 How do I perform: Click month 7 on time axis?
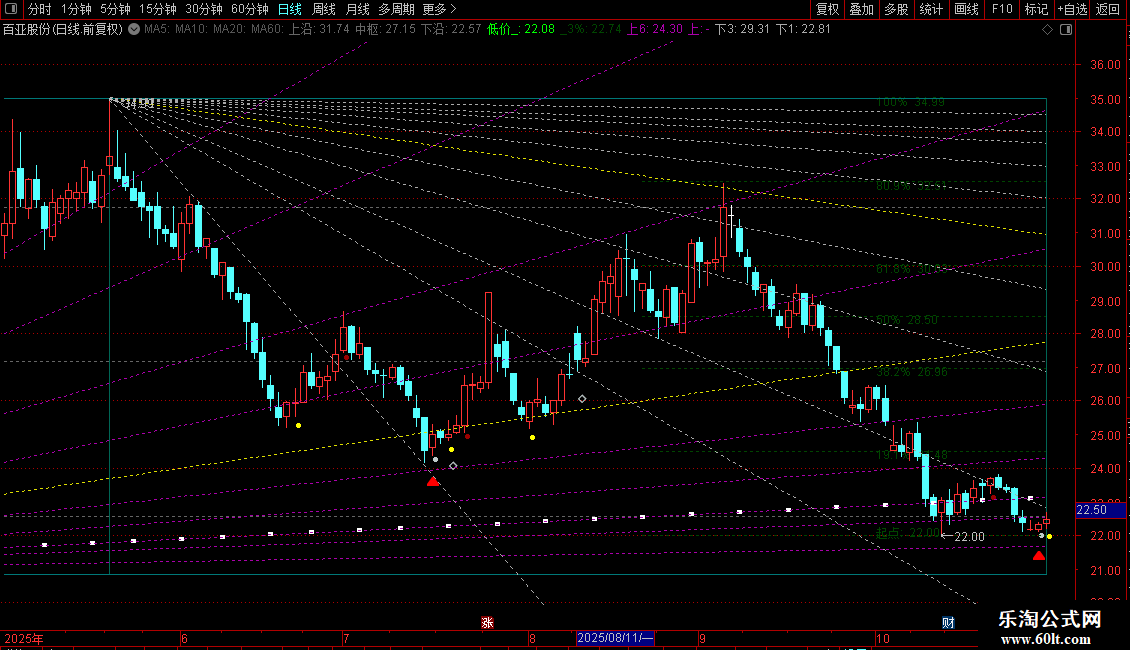(x=346, y=638)
